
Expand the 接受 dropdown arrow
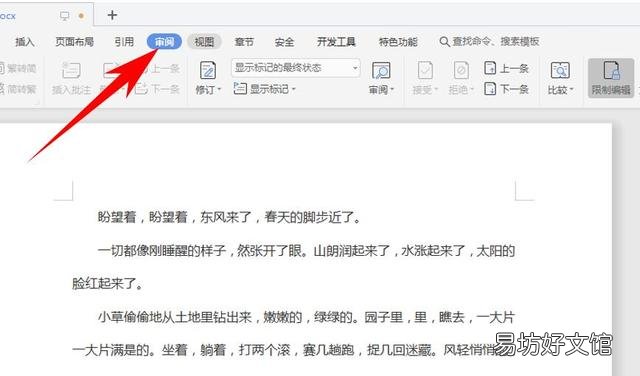click(436, 89)
